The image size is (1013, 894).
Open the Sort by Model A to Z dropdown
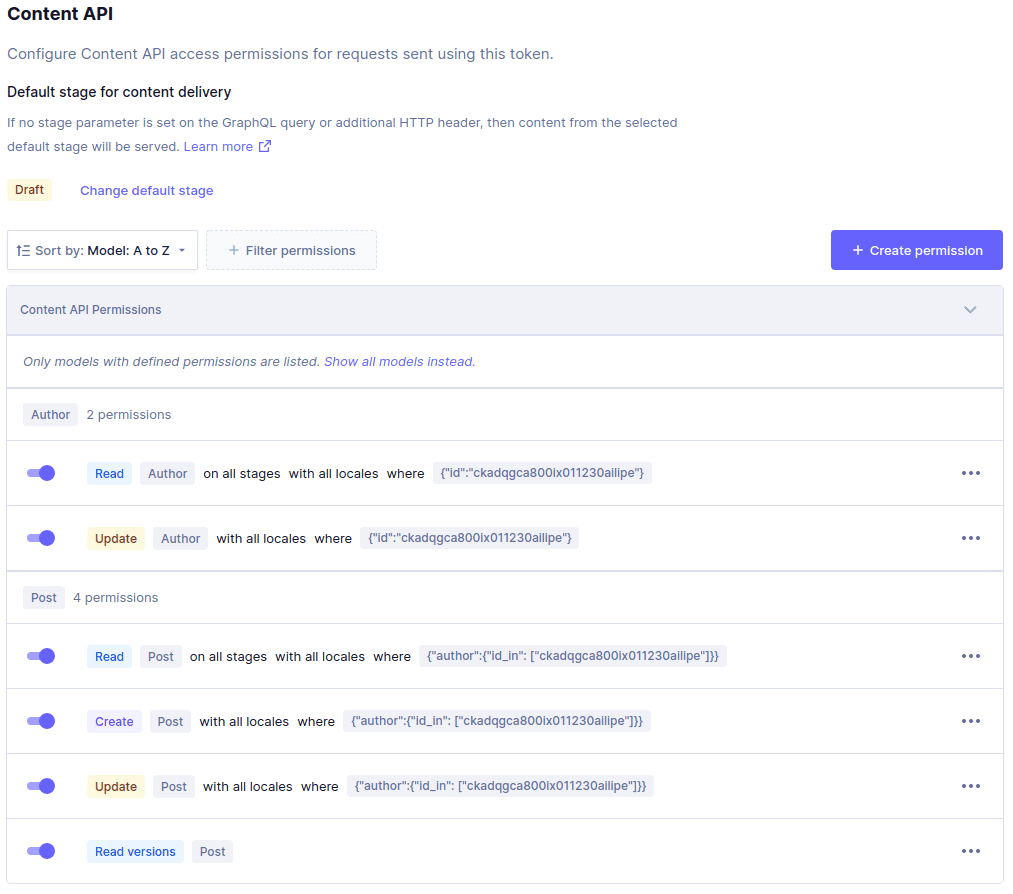point(102,250)
